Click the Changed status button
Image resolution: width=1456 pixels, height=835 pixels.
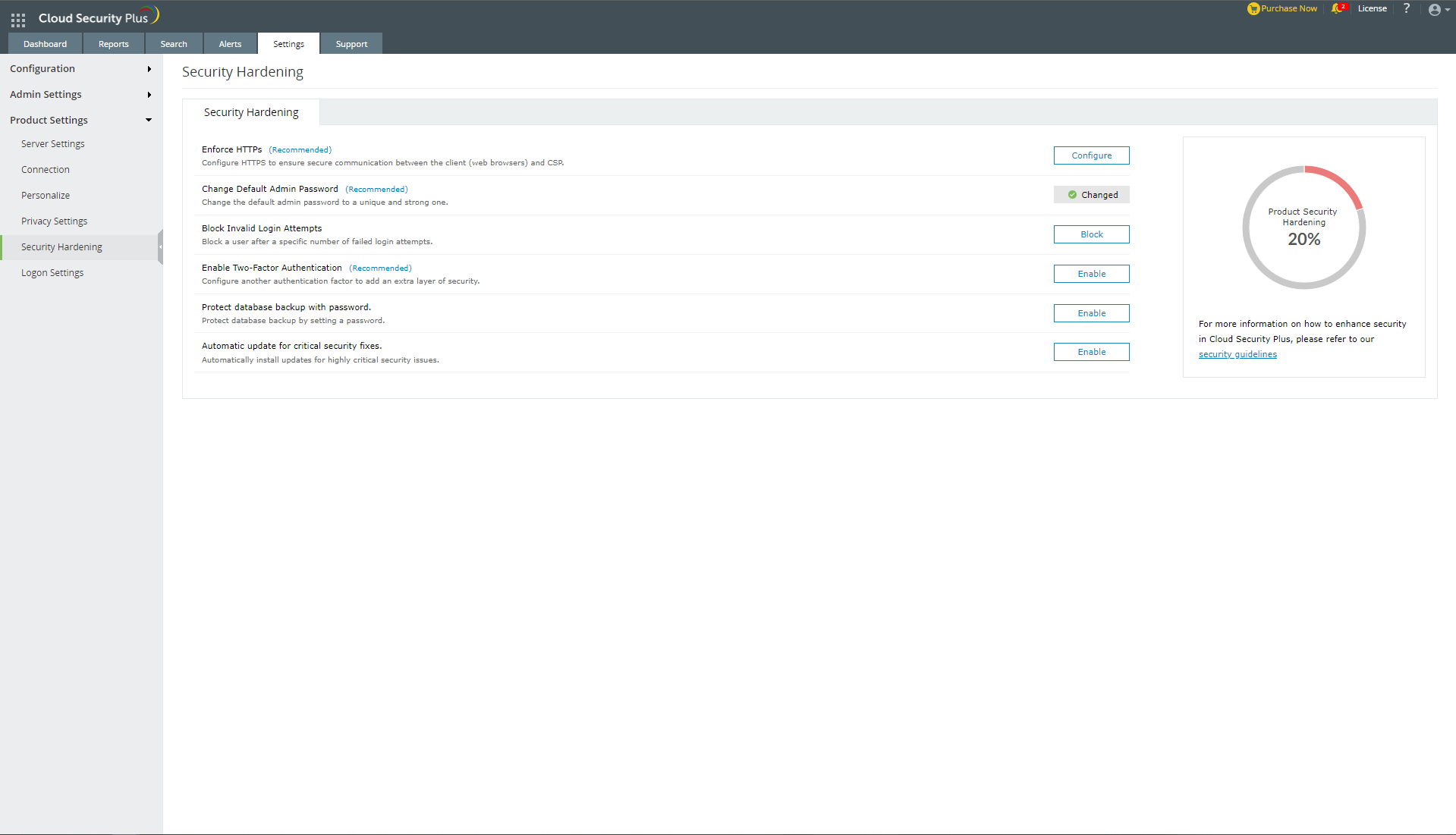coord(1091,195)
